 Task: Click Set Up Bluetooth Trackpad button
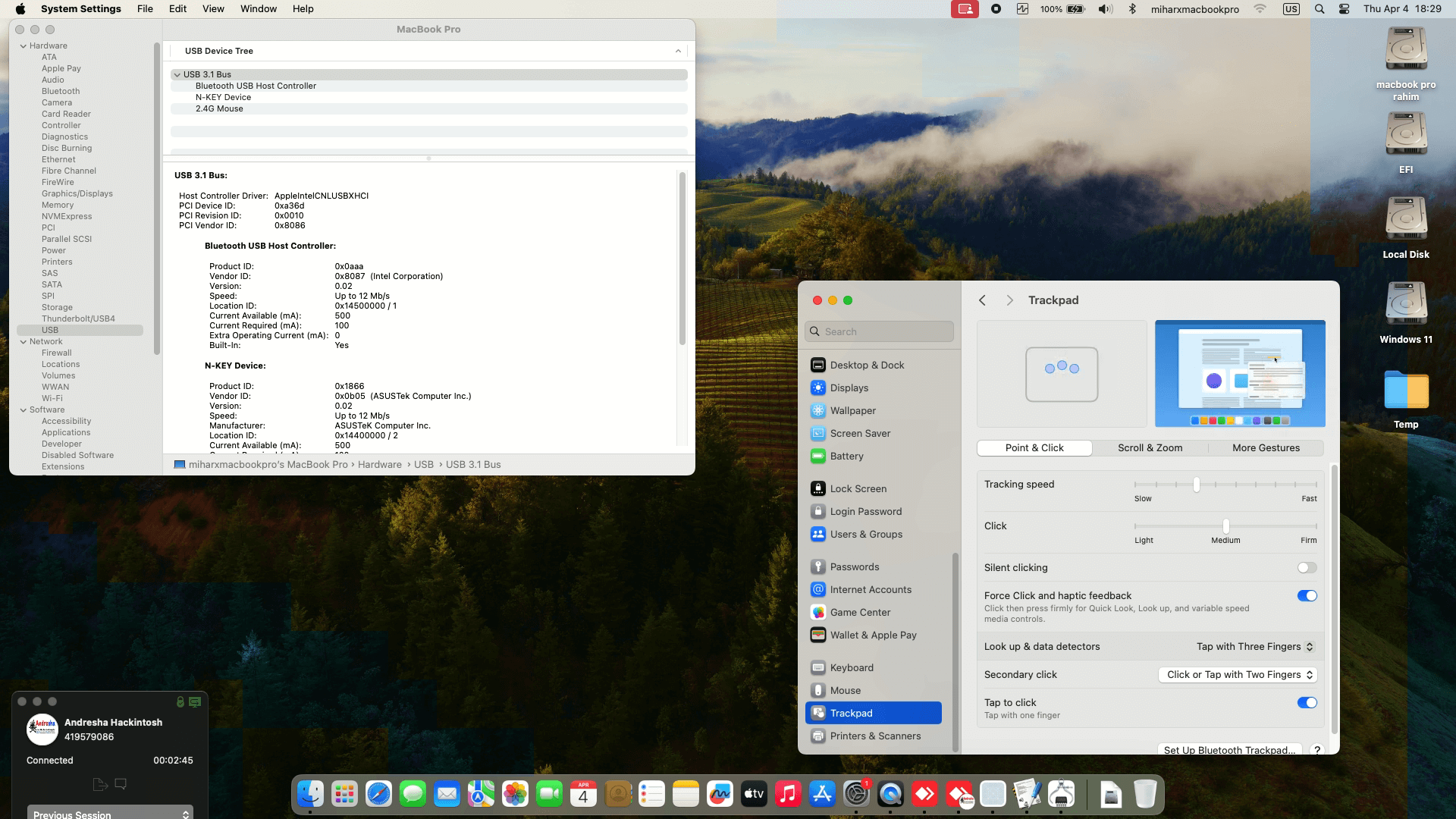[1228, 749]
